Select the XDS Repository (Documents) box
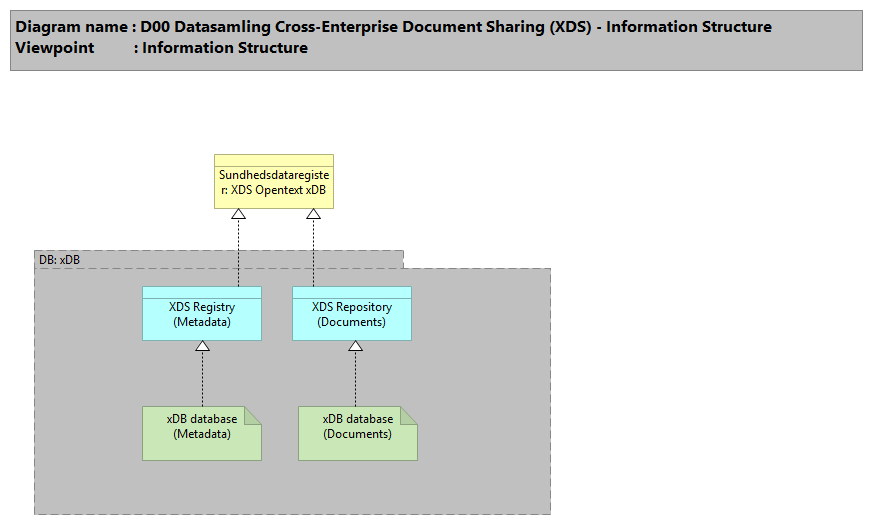 351,319
